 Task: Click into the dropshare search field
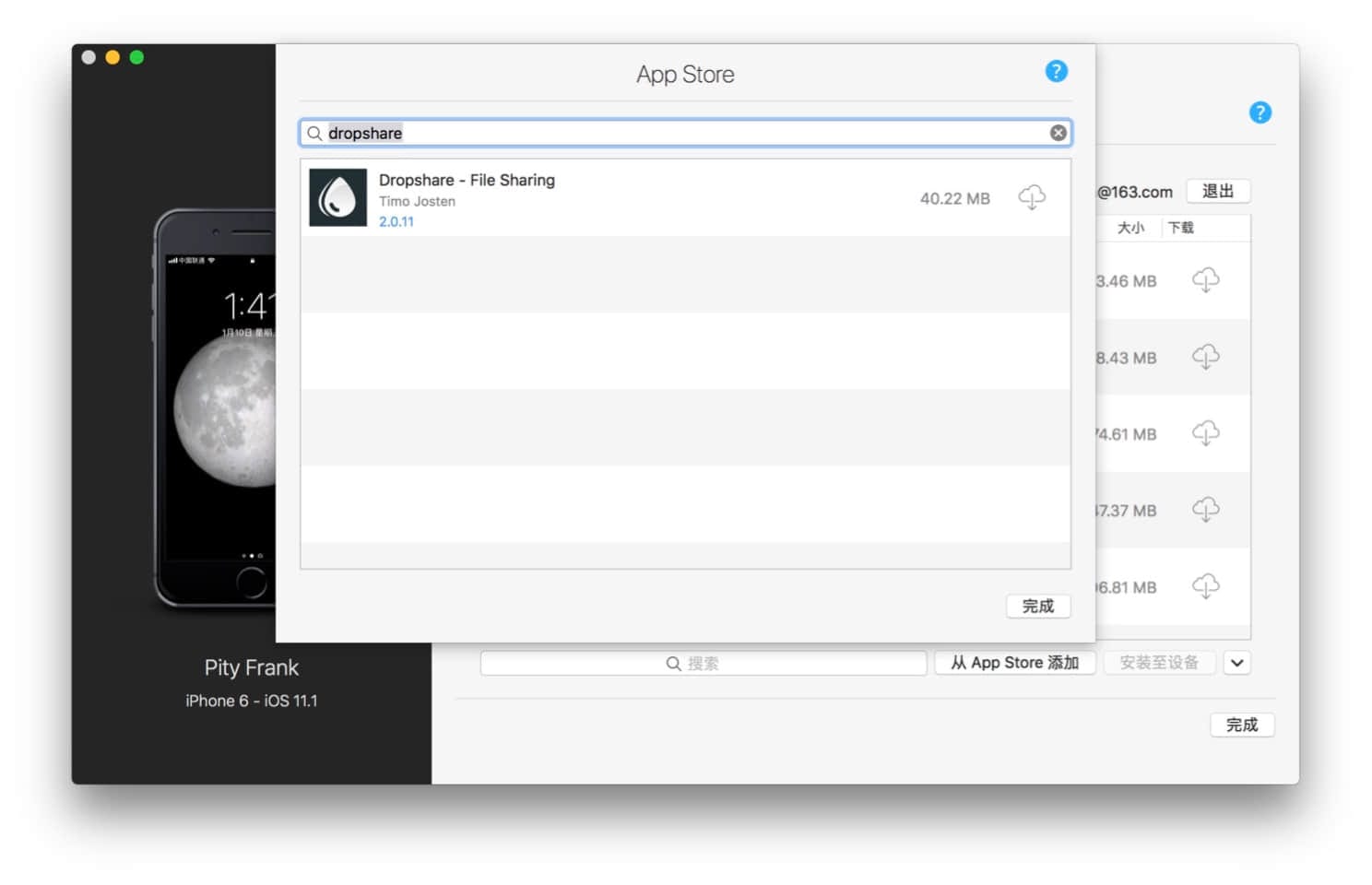685,133
